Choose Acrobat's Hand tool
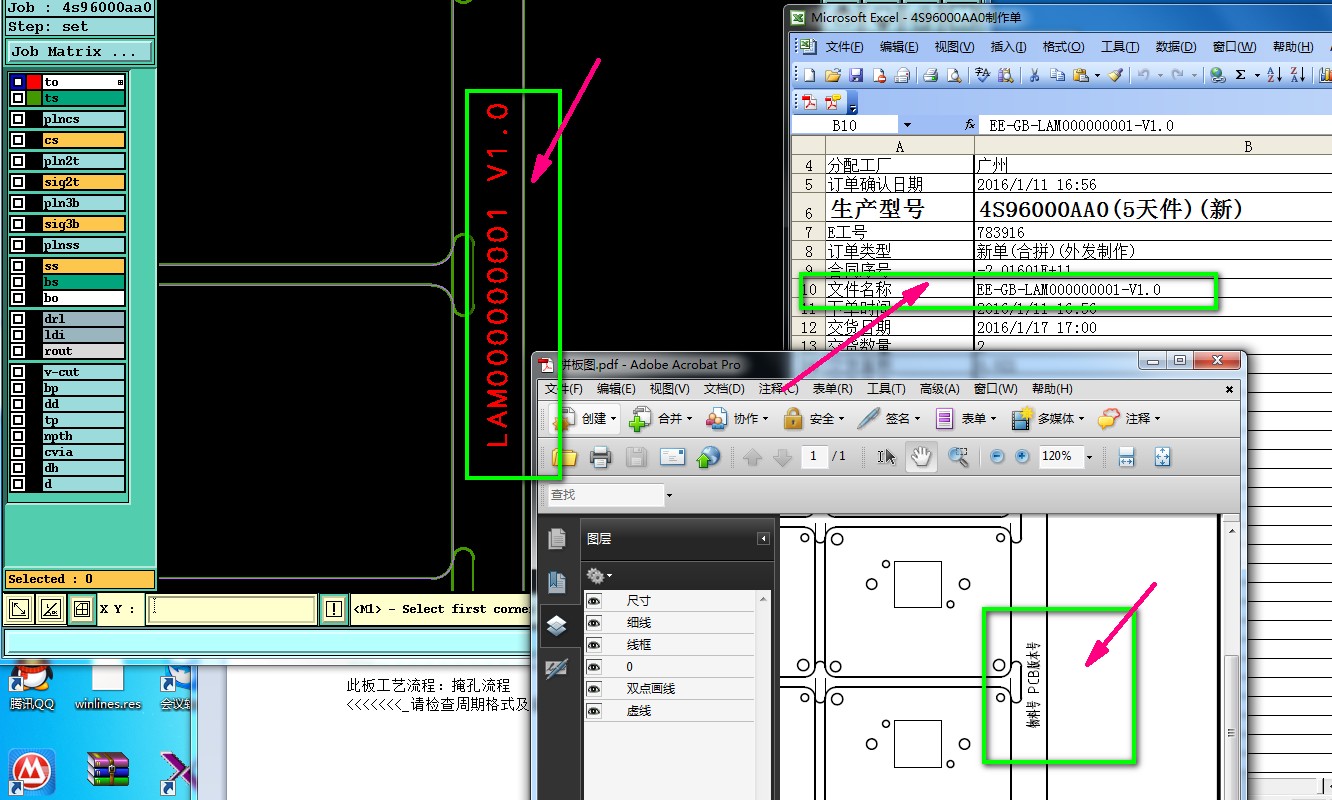 click(x=921, y=457)
